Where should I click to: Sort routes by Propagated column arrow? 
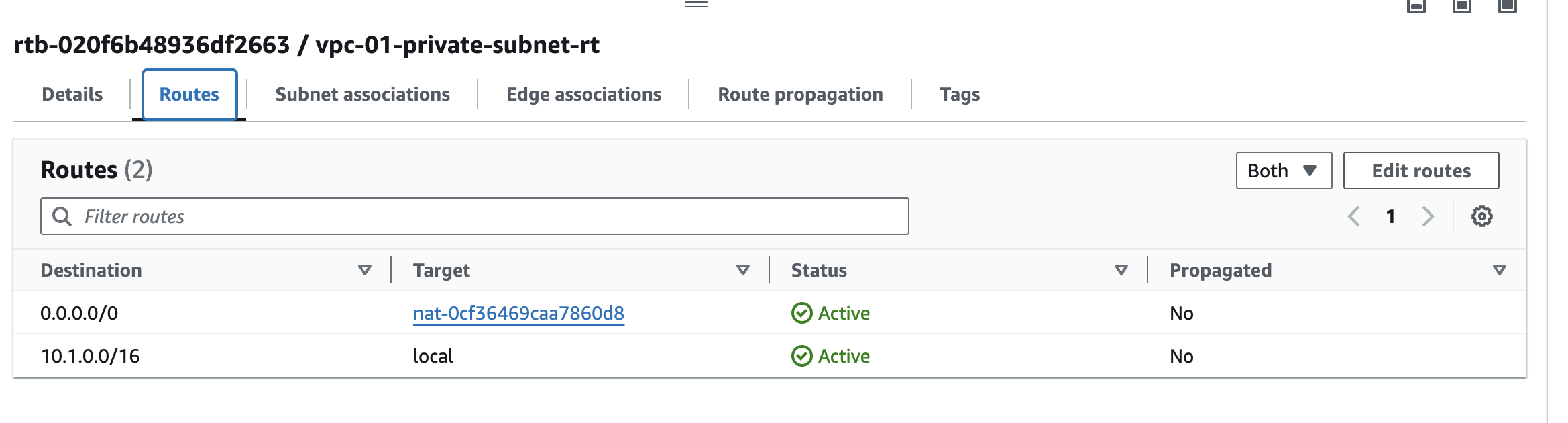click(x=1500, y=270)
